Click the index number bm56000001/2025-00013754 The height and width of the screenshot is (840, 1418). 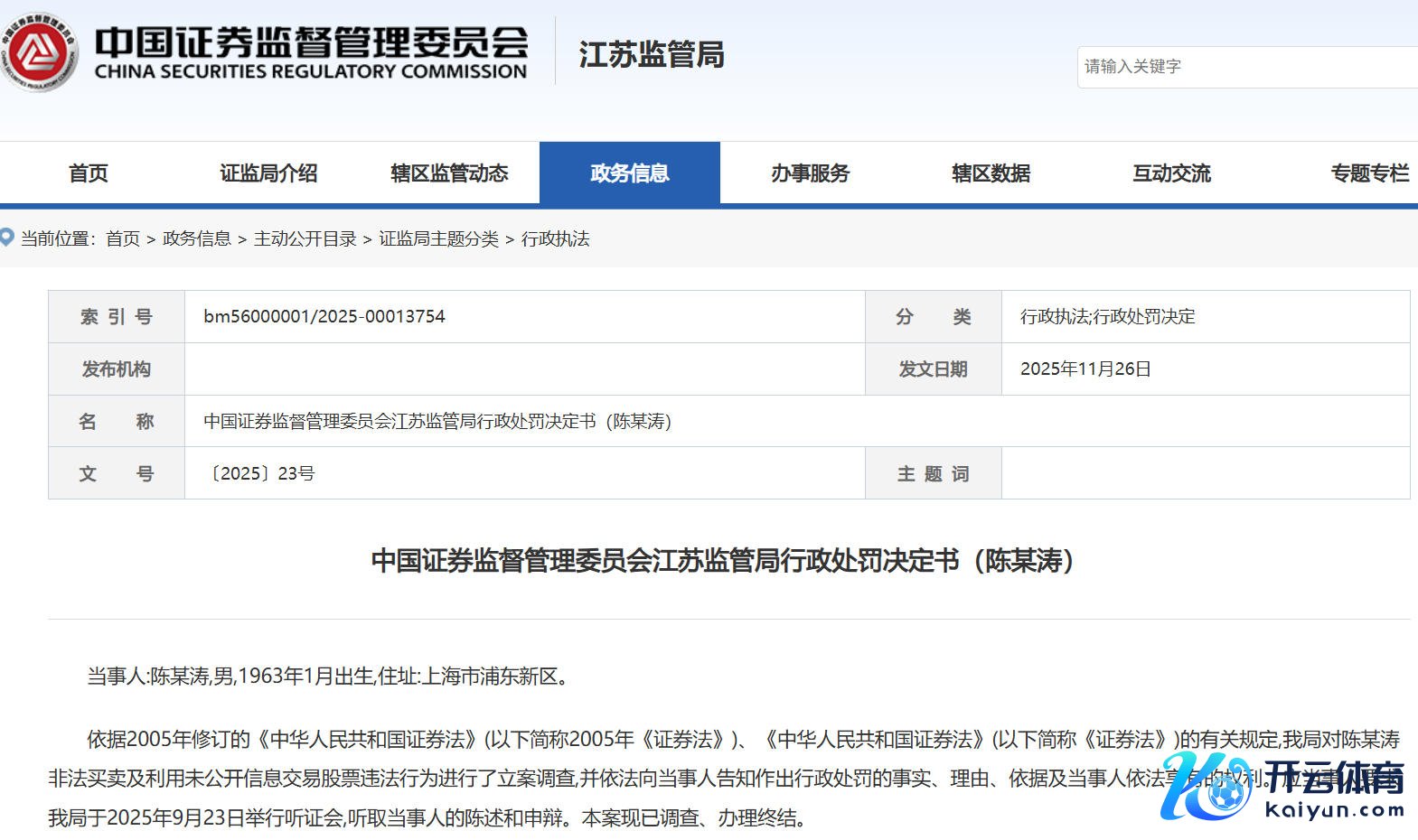click(x=324, y=316)
